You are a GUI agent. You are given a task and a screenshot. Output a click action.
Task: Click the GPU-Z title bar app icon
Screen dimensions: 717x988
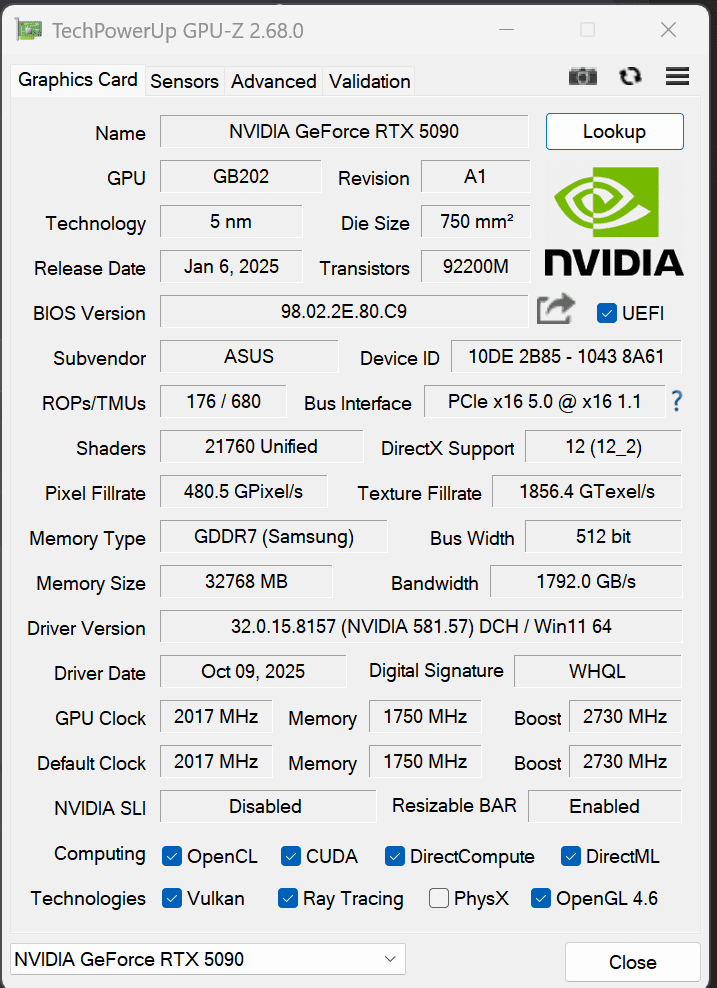(29, 30)
